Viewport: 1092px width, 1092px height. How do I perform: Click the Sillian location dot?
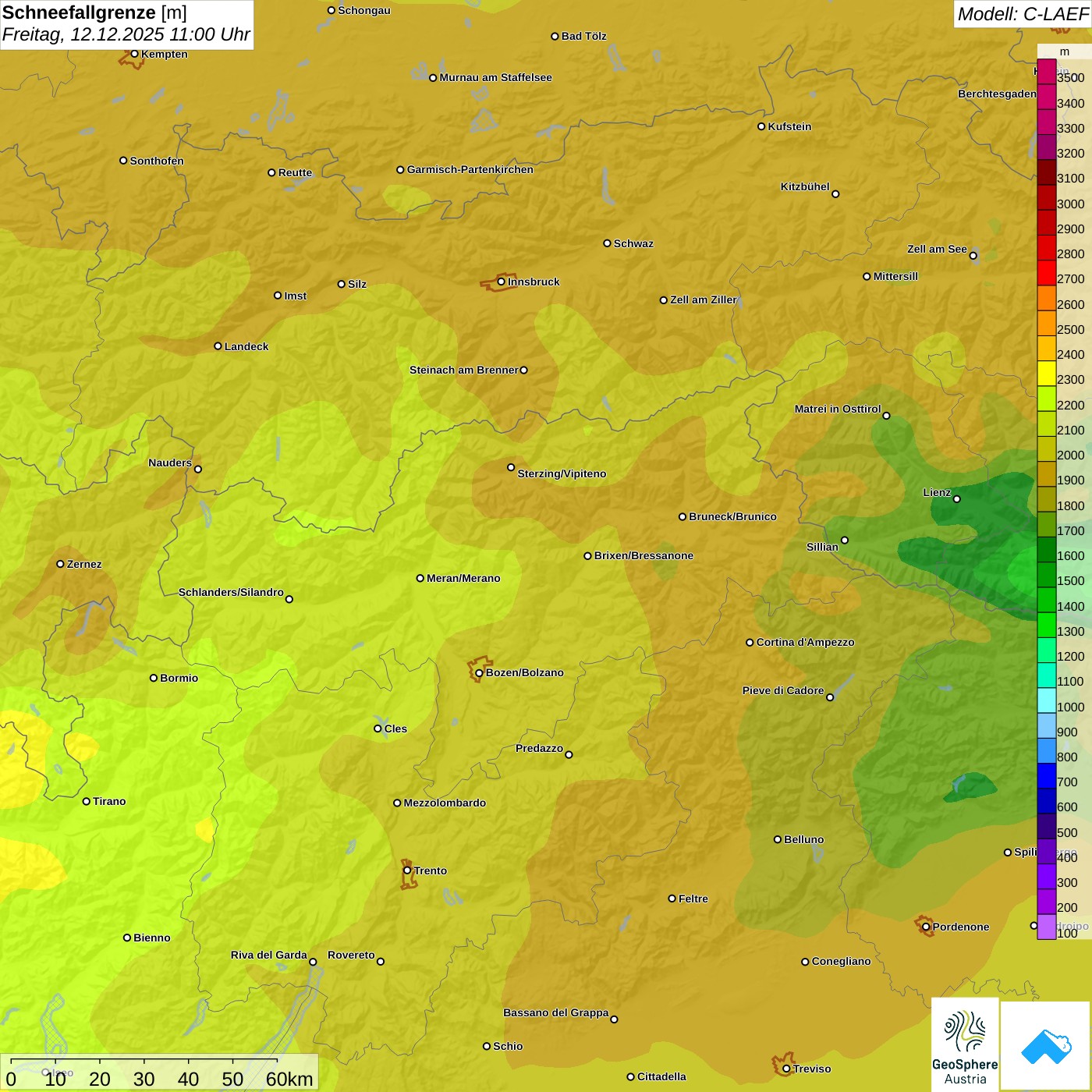coord(844,540)
